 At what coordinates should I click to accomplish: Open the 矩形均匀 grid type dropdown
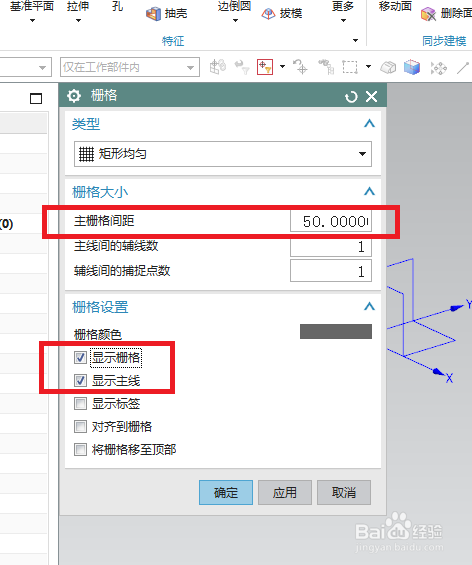(x=223, y=154)
